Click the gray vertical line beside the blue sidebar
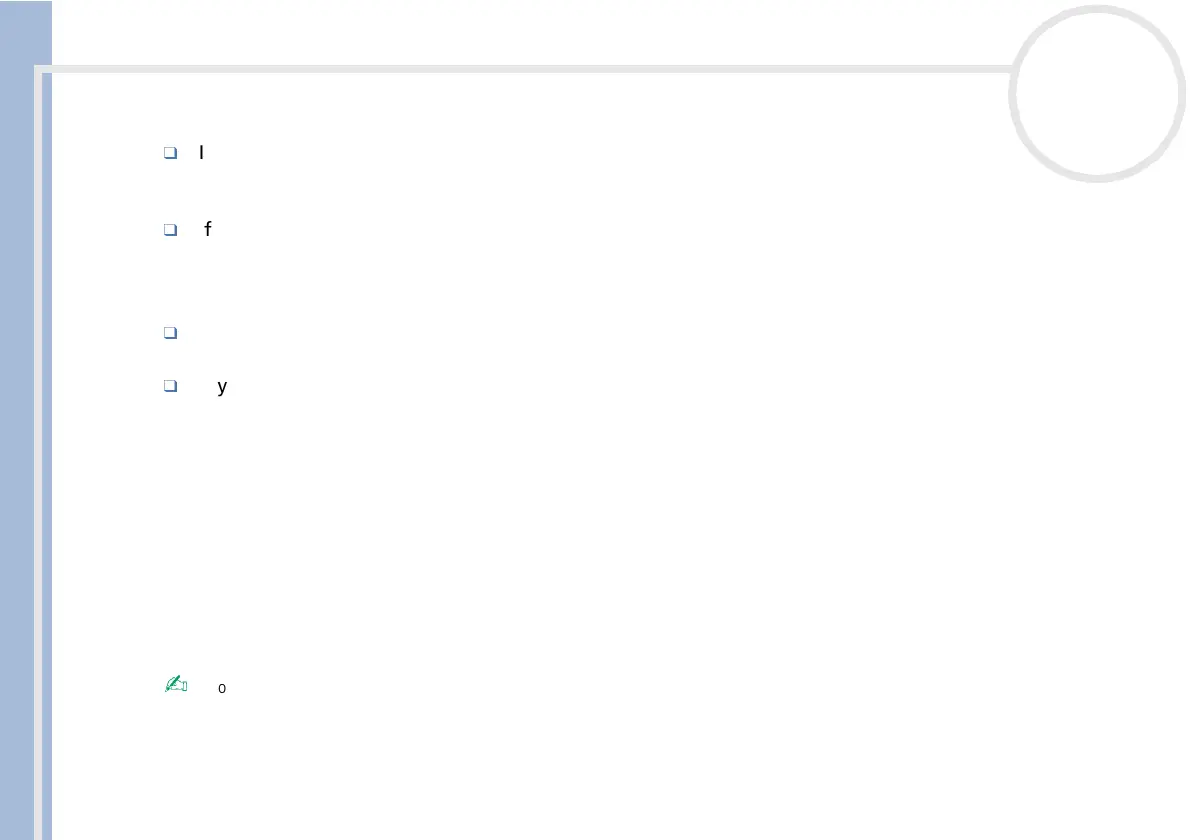 click(x=41, y=450)
